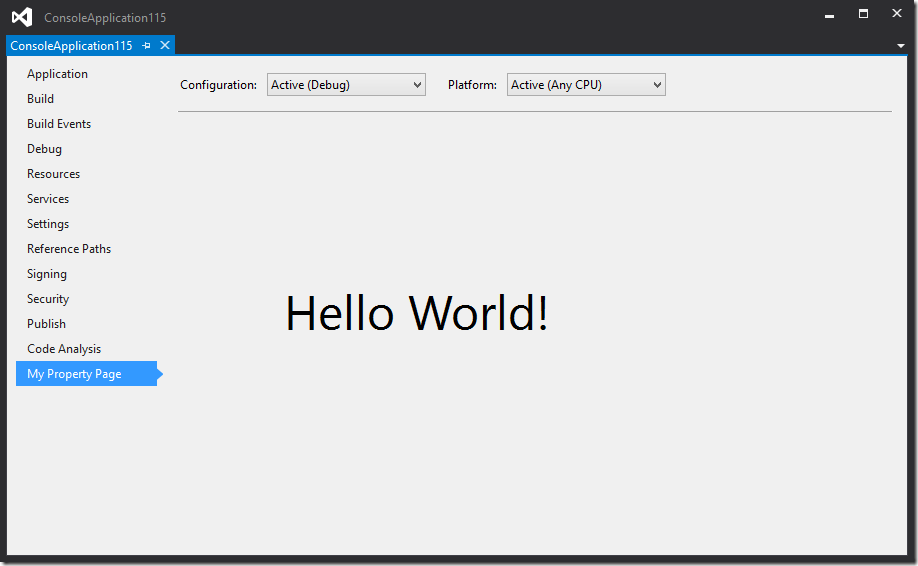The width and height of the screenshot is (918, 566).
Task: Go to the Publish page
Action: coord(47,324)
